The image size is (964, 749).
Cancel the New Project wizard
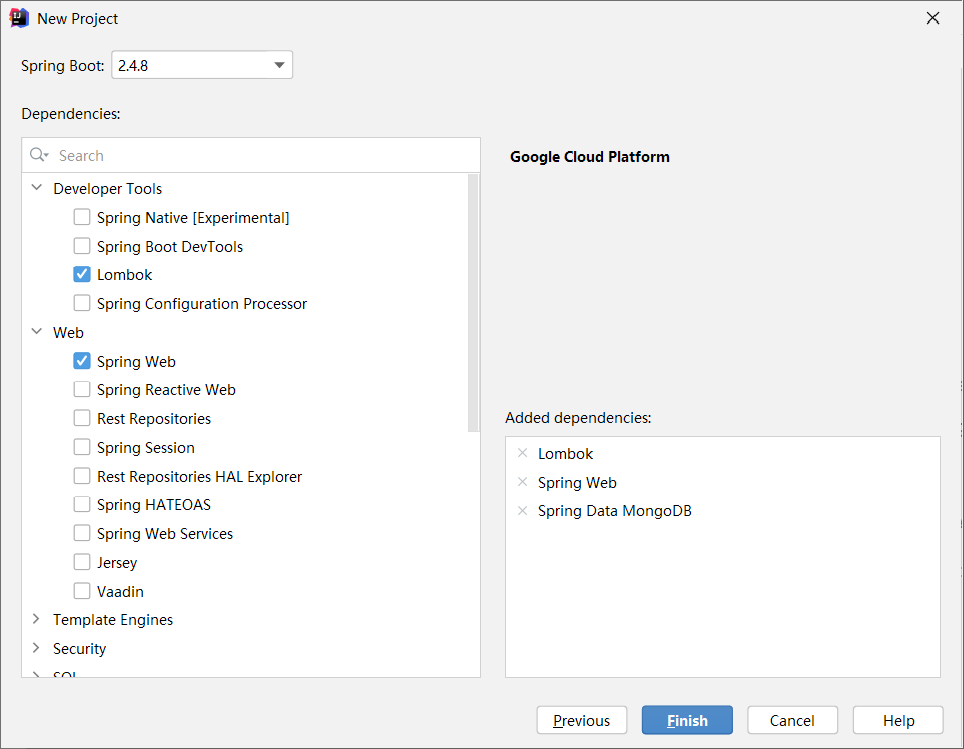pyautogui.click(x=792, y=720)
